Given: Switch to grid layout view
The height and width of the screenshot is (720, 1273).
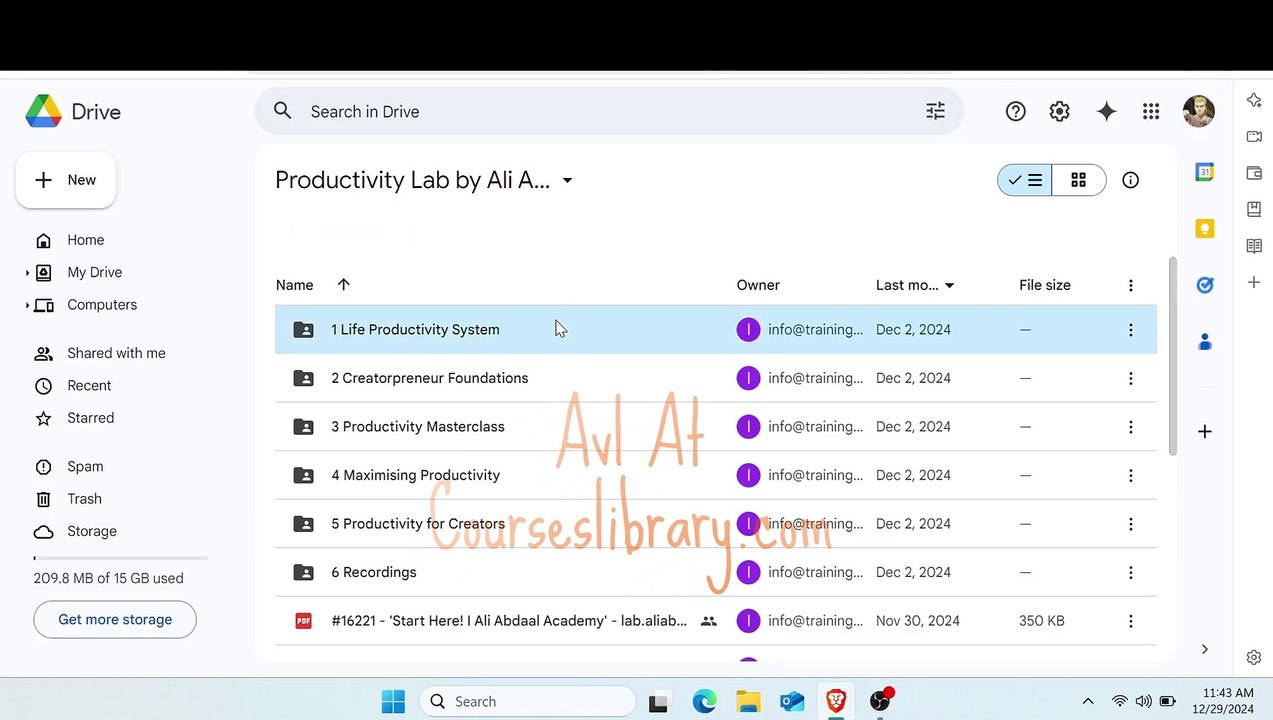Looking at the screenshot, I should [1078, 180].
